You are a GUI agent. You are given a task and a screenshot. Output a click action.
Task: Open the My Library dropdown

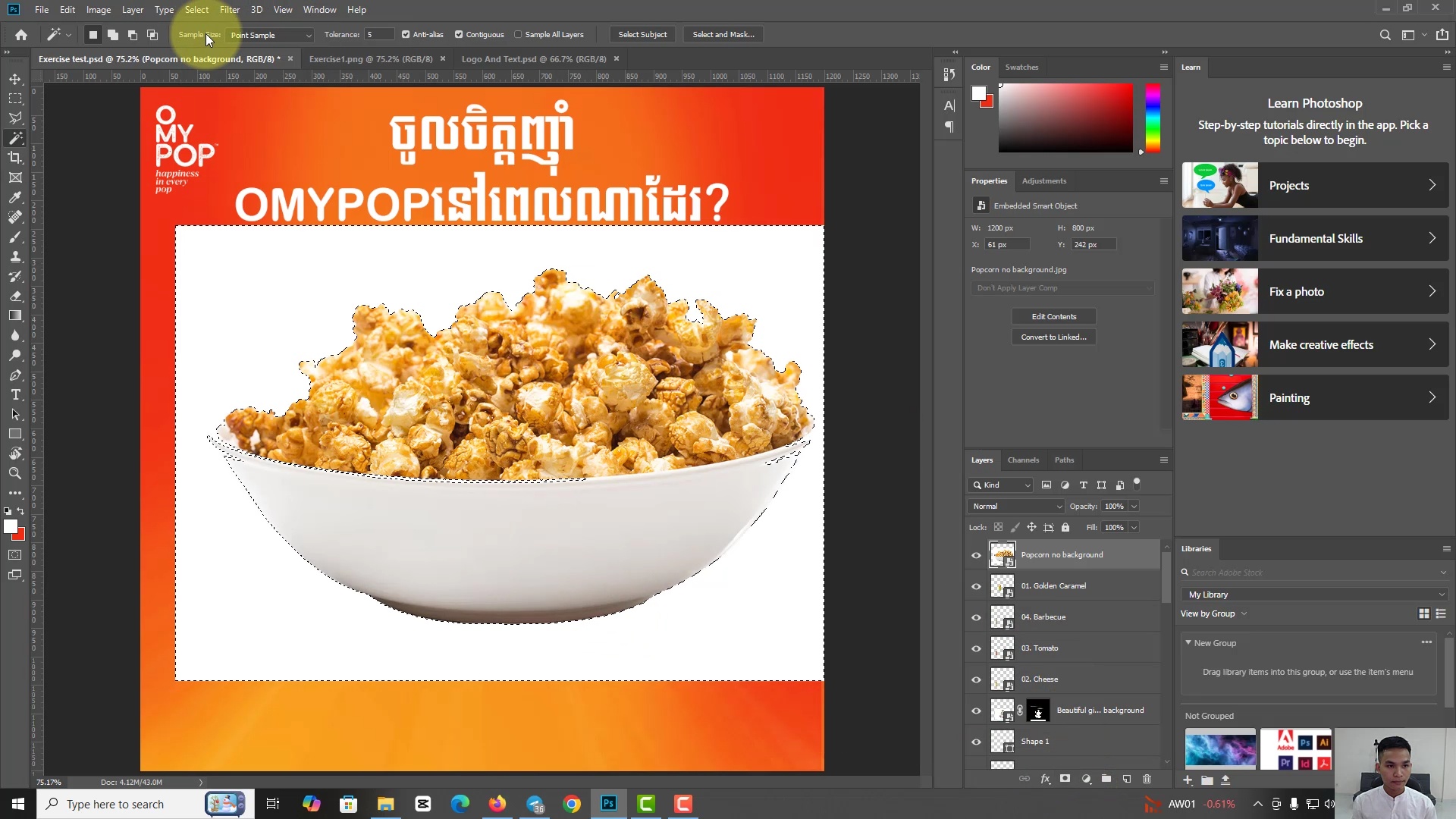point(1314,595)
